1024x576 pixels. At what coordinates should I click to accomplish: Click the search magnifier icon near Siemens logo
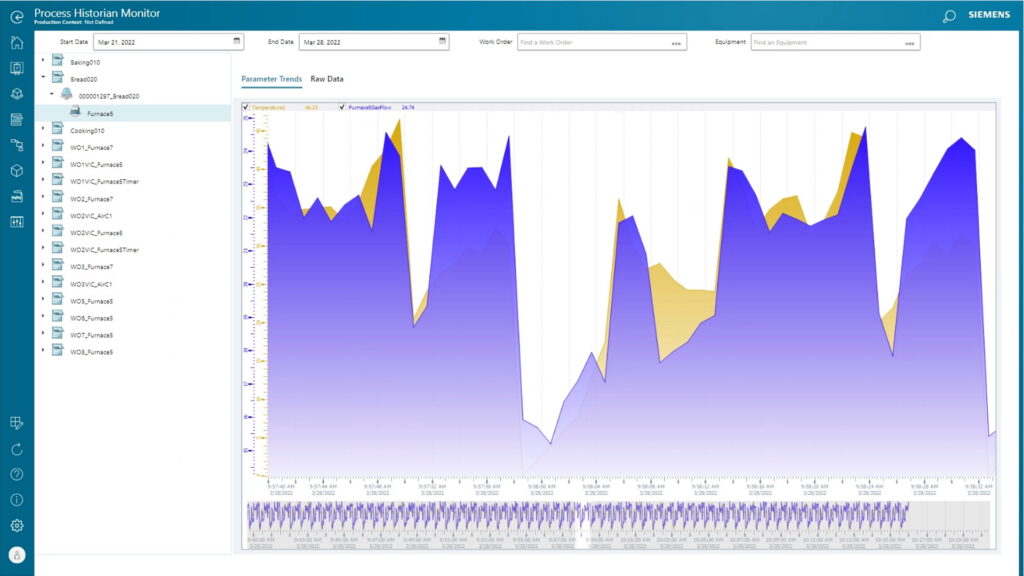(x=949, y=16)
